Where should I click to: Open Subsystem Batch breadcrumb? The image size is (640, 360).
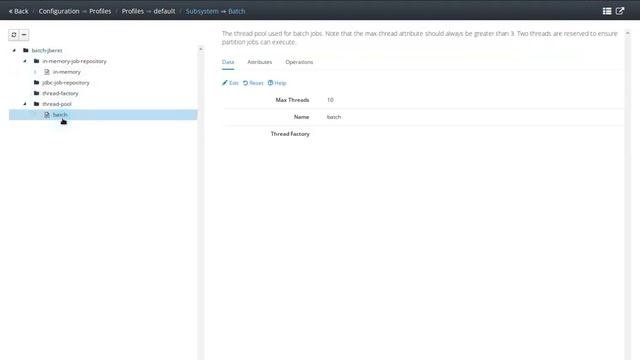click(x=215, y=11)
